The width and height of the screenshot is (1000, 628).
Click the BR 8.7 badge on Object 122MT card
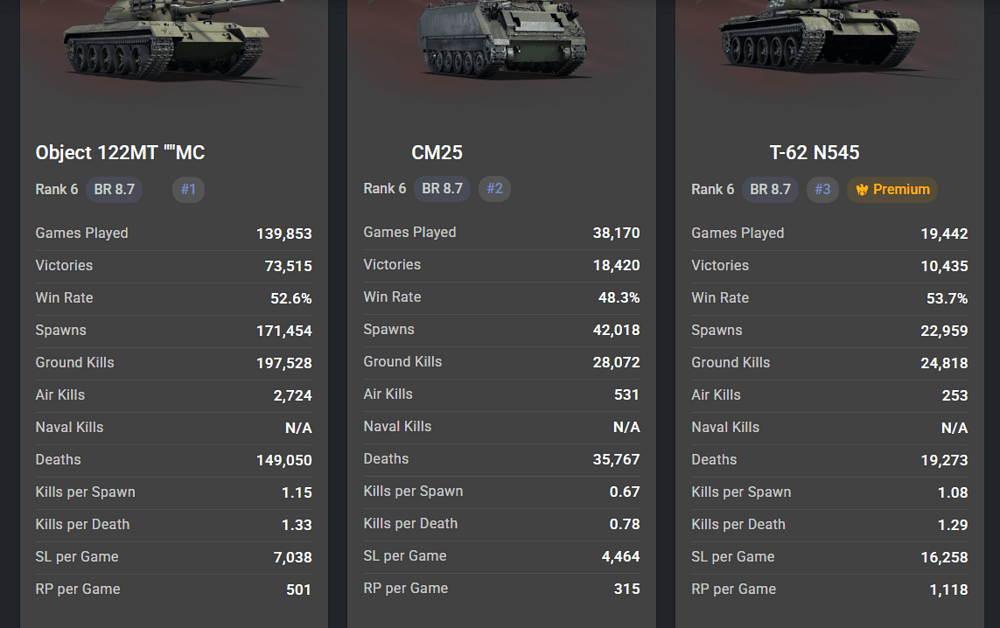[114, 189]
